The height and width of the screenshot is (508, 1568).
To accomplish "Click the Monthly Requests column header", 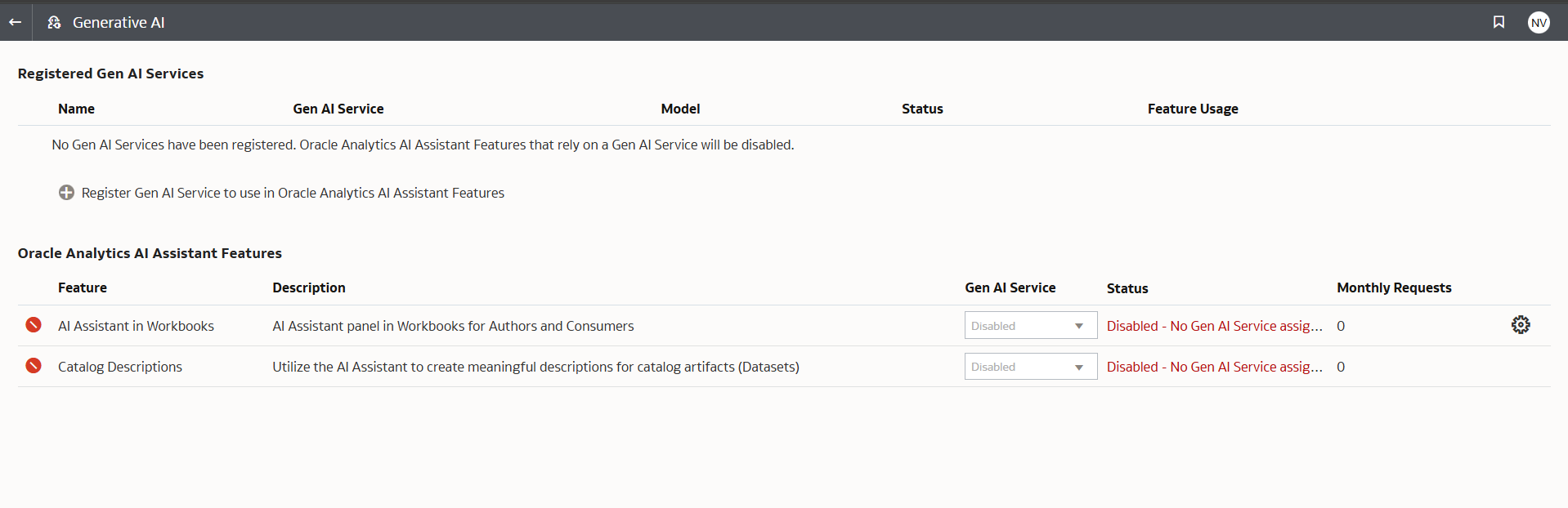I will click(1394, 287).
